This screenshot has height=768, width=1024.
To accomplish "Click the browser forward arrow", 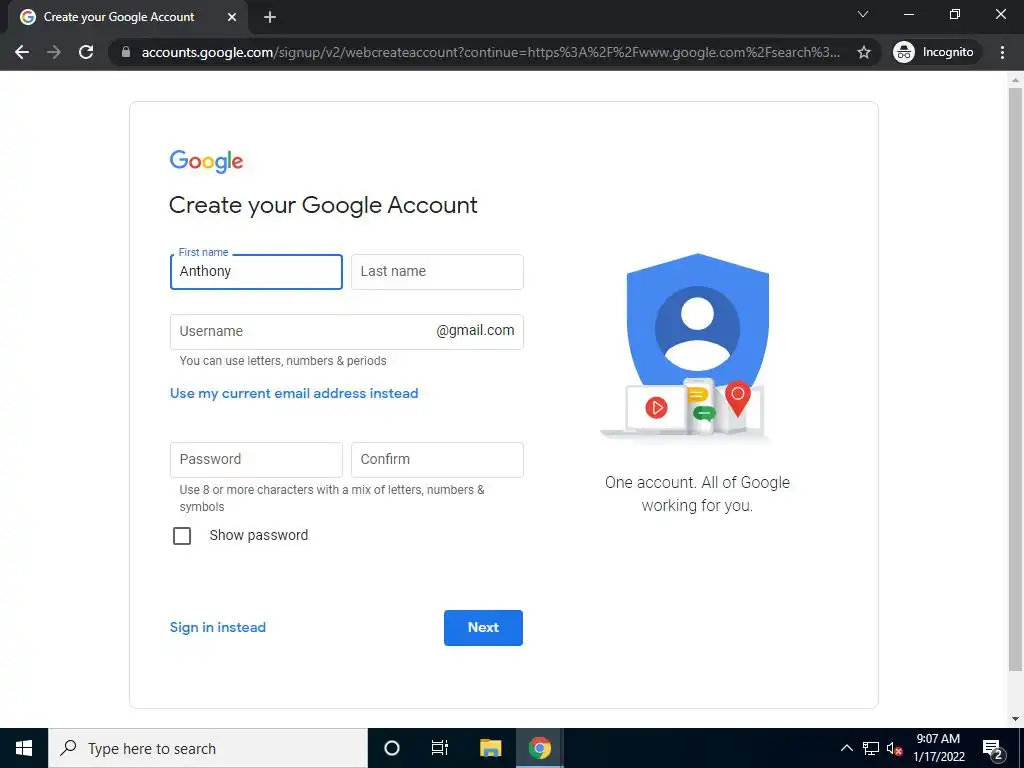I will click(x=54, y=52).
